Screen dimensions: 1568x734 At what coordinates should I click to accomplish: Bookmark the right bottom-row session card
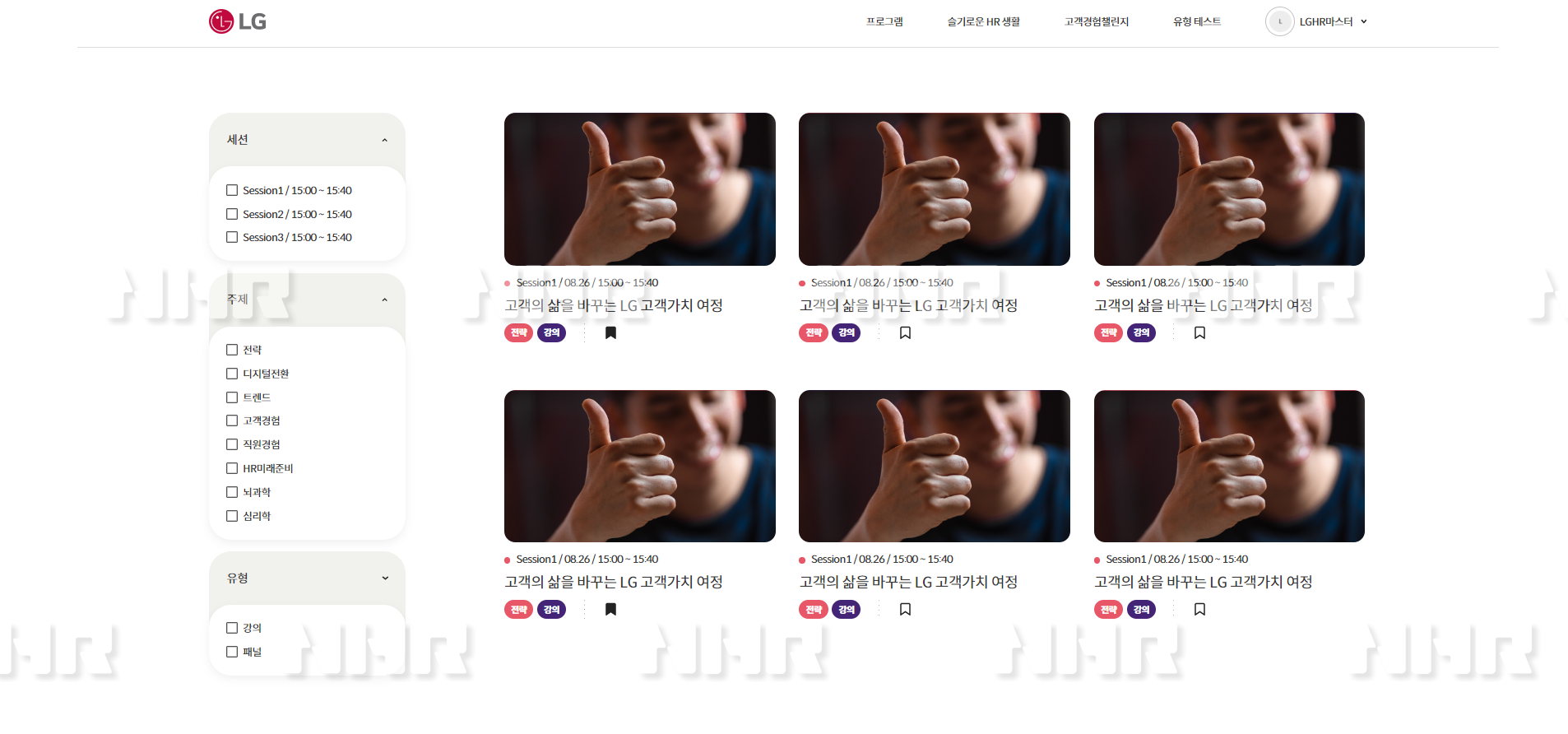coord(1199,609)
